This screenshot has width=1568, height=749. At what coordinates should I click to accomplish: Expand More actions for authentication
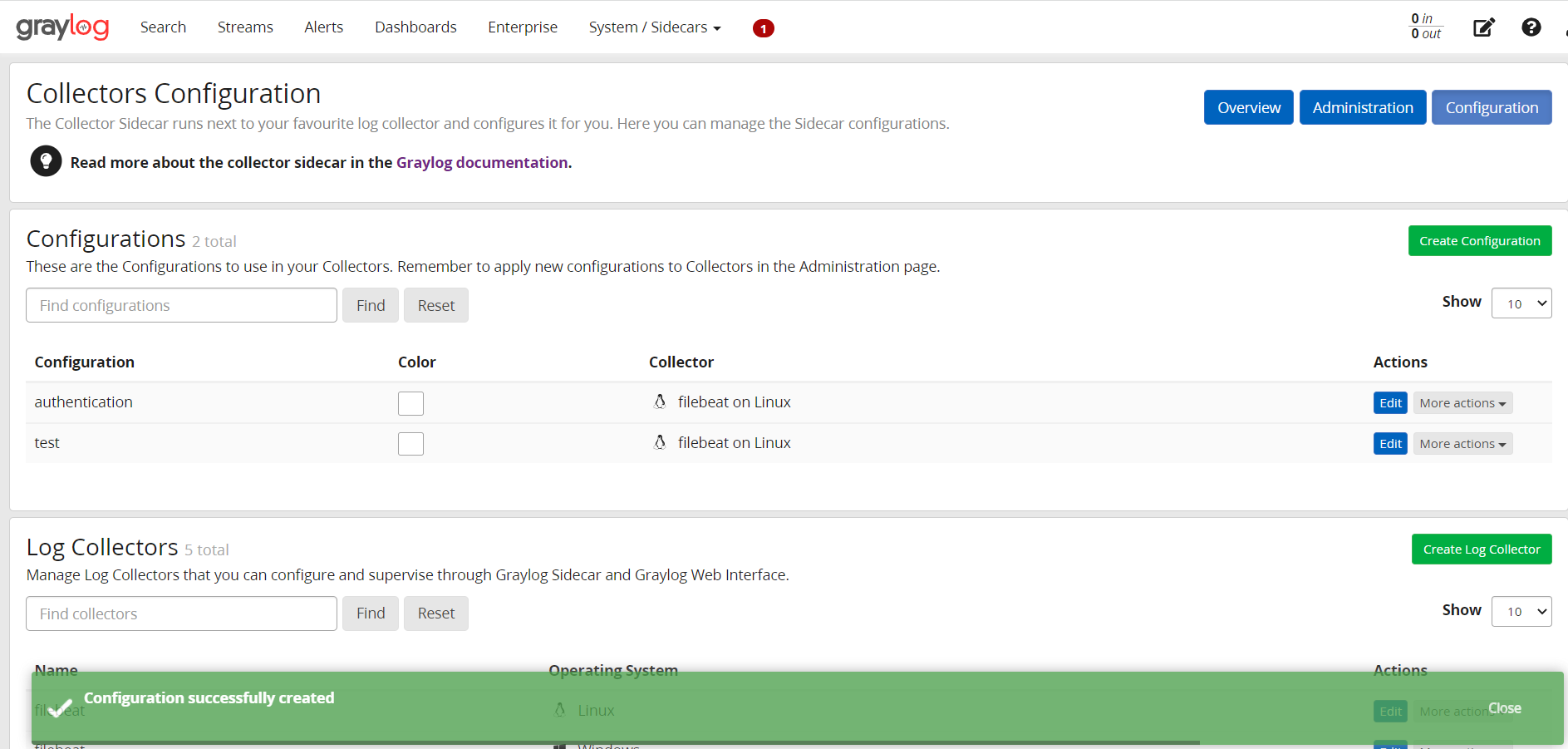coord(1462,403)
